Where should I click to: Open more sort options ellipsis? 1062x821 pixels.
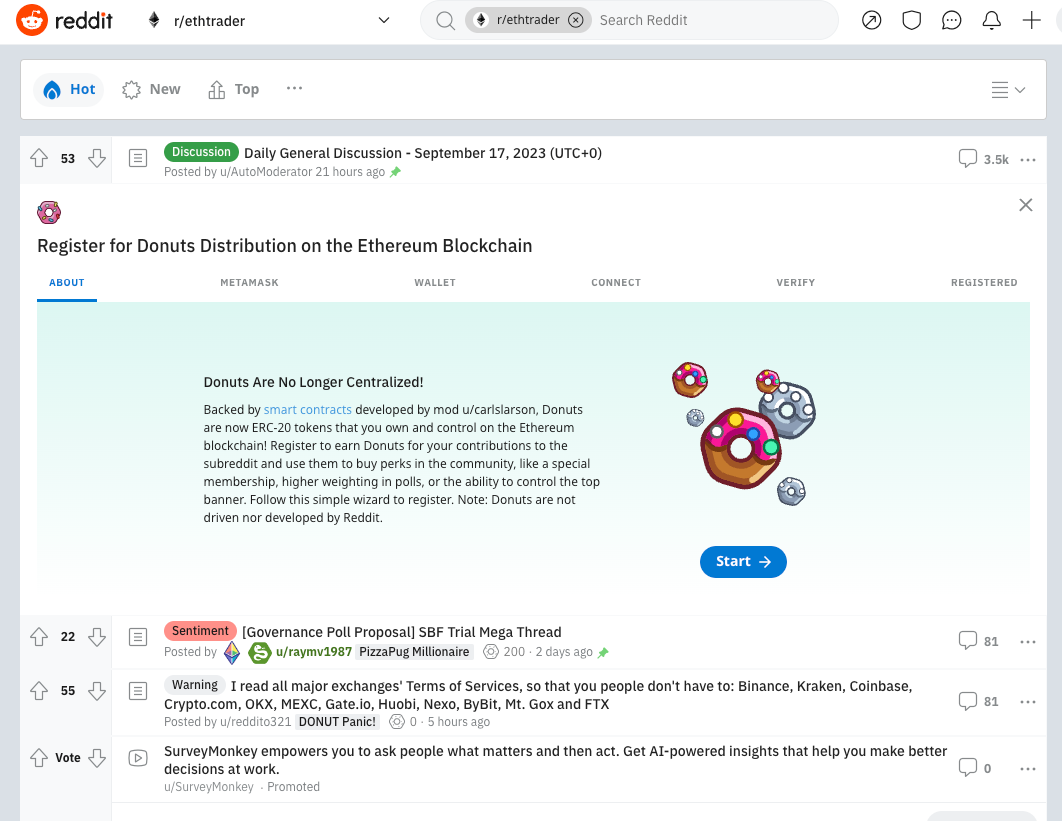(x=294, y=89)
